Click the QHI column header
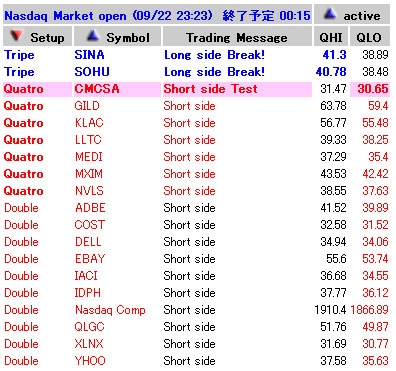This screenshot has height=371, width=396. point(331,36)
